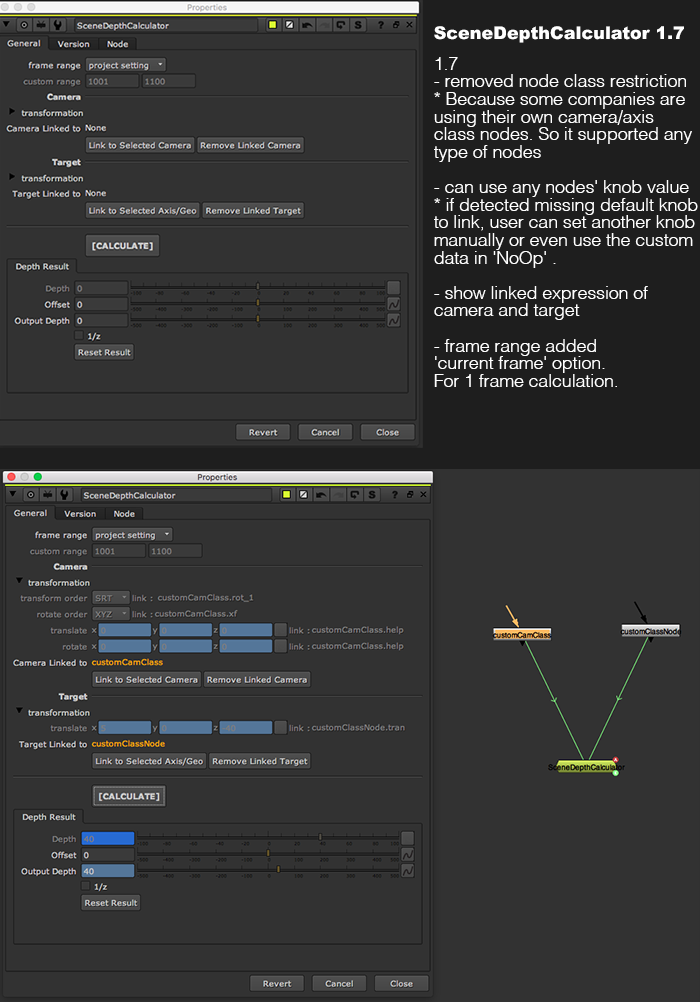Click Reset Result in the unlinked panel
Image resolution: width=700 pixels, height=1002 pixels.
(x=104, y=352)
